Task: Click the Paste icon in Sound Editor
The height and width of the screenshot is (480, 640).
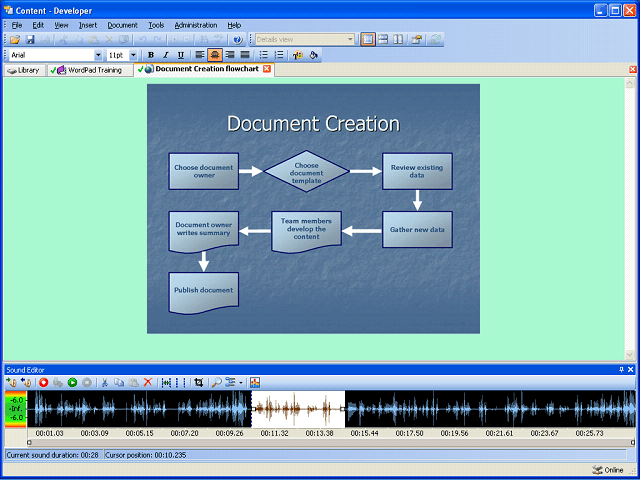Action: click(x=133, y=382)
